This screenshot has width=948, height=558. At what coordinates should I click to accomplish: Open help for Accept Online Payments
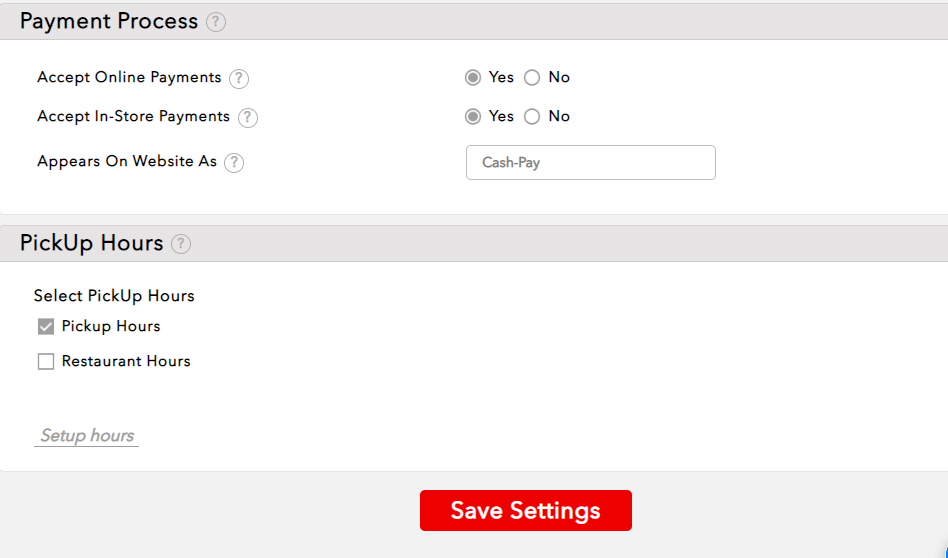[239, 78]
